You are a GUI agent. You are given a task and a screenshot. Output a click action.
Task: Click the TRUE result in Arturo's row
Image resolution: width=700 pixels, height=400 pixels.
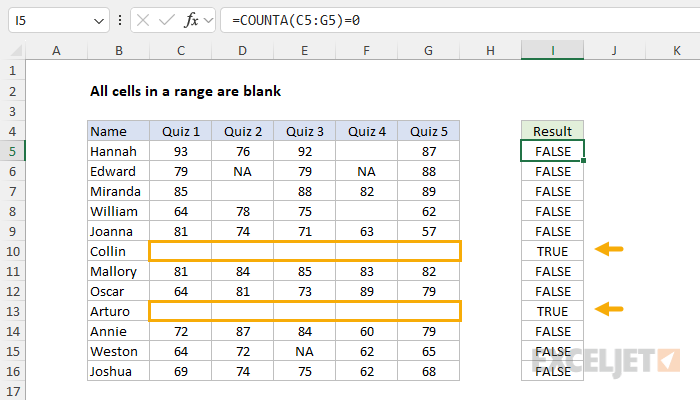tap(553, 311)
